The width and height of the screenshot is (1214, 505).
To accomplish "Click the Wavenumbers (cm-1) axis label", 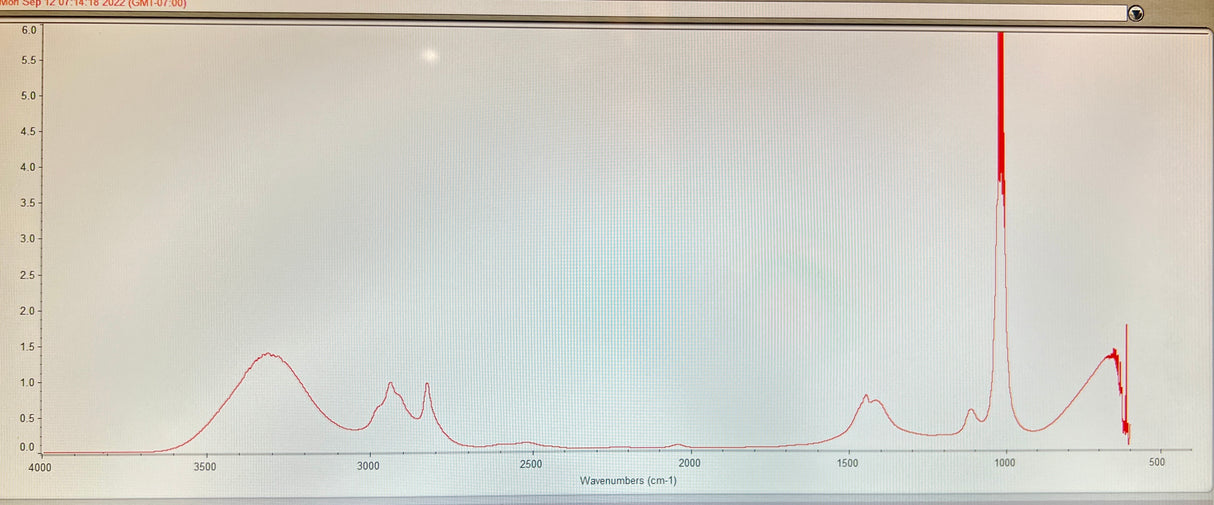I will (x=628, y=481).
